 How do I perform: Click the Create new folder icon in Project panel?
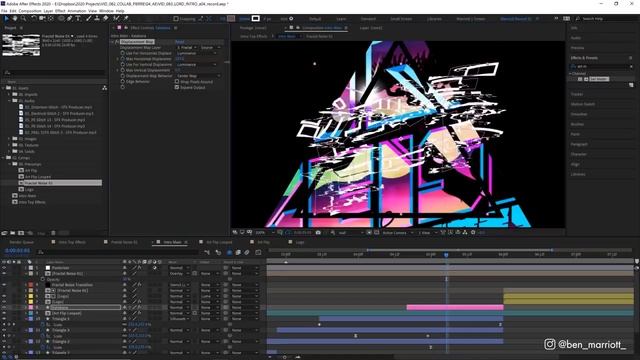click(x=13, y=233)
